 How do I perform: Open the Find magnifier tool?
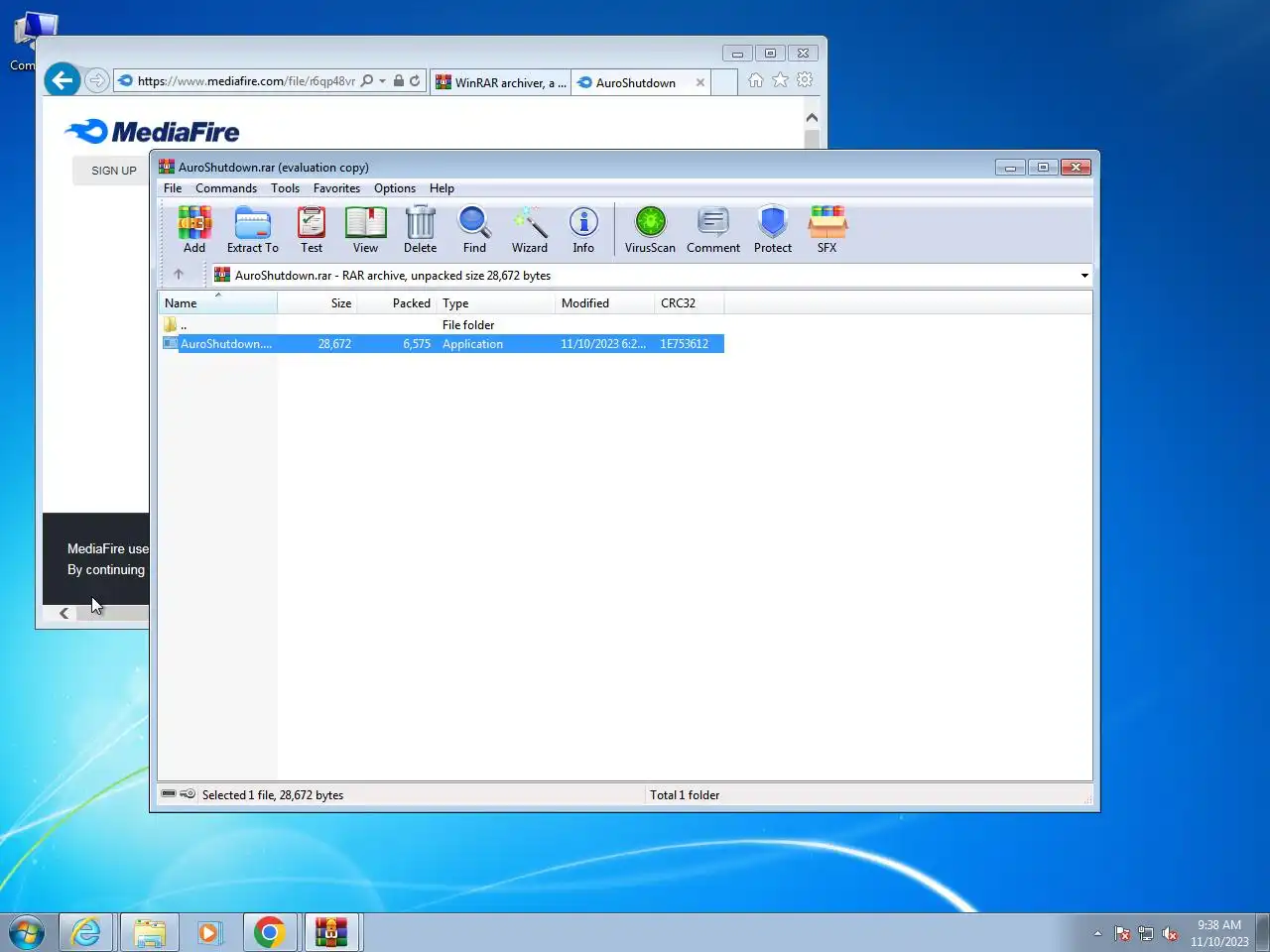(x=474, y=230)
